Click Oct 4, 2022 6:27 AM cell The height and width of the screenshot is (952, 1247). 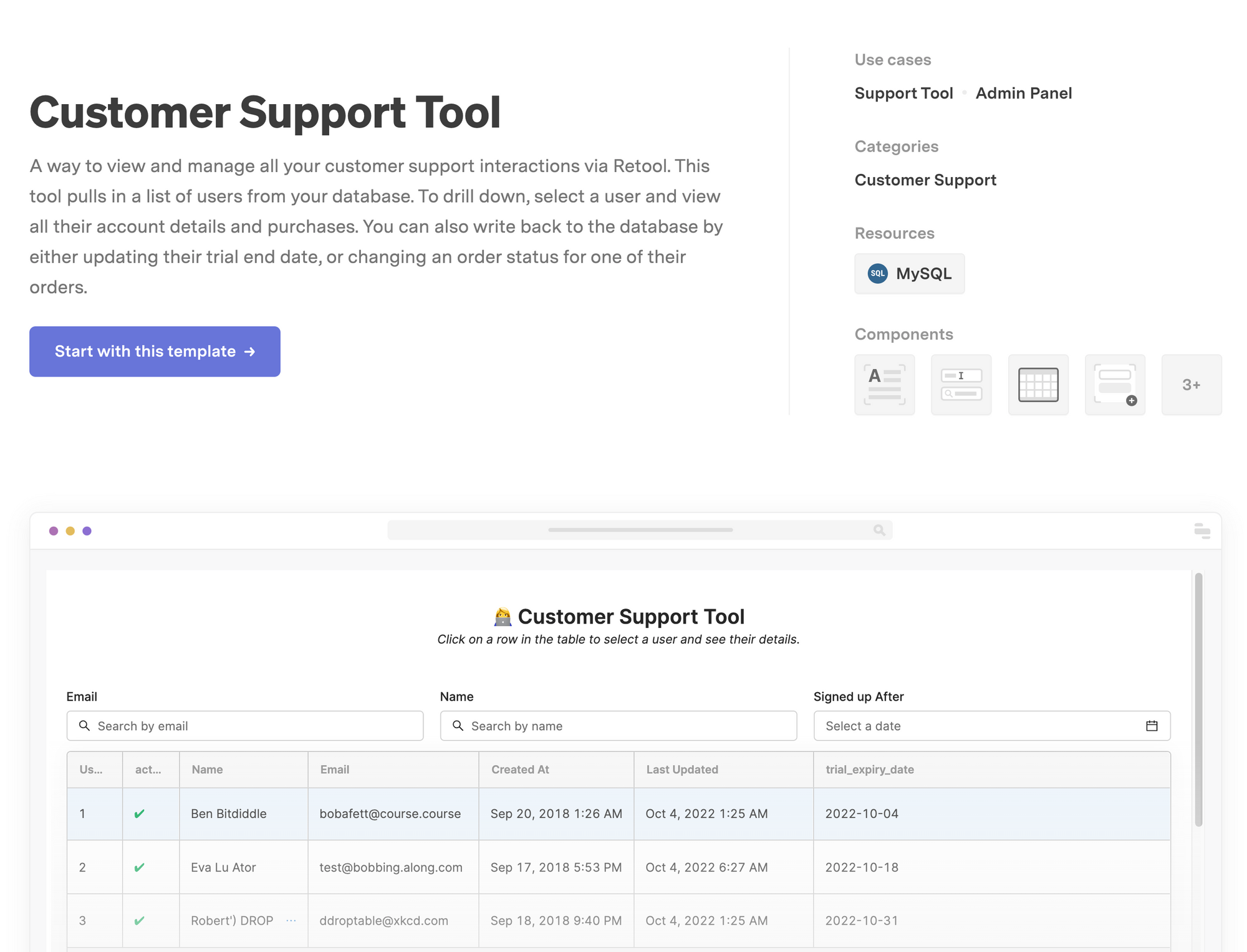coord(723,867)
